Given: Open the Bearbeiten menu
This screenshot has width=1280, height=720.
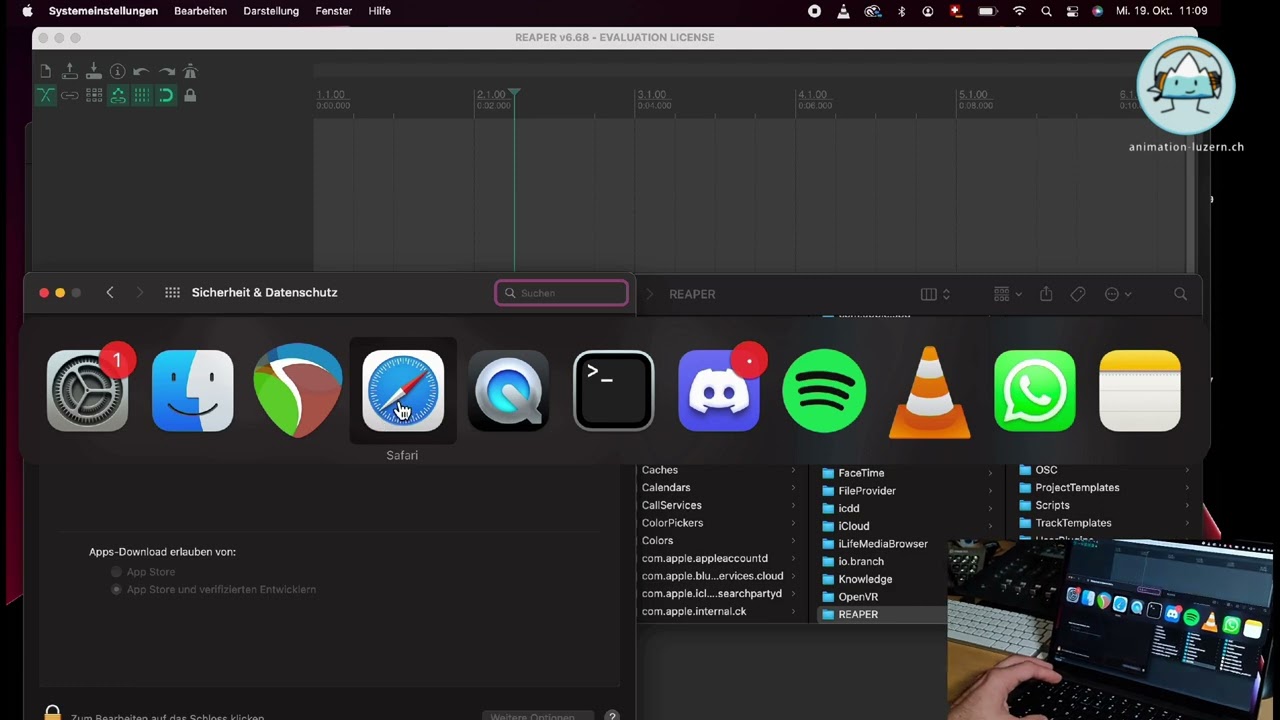Looking at the screenshot, I should (200, 11).
